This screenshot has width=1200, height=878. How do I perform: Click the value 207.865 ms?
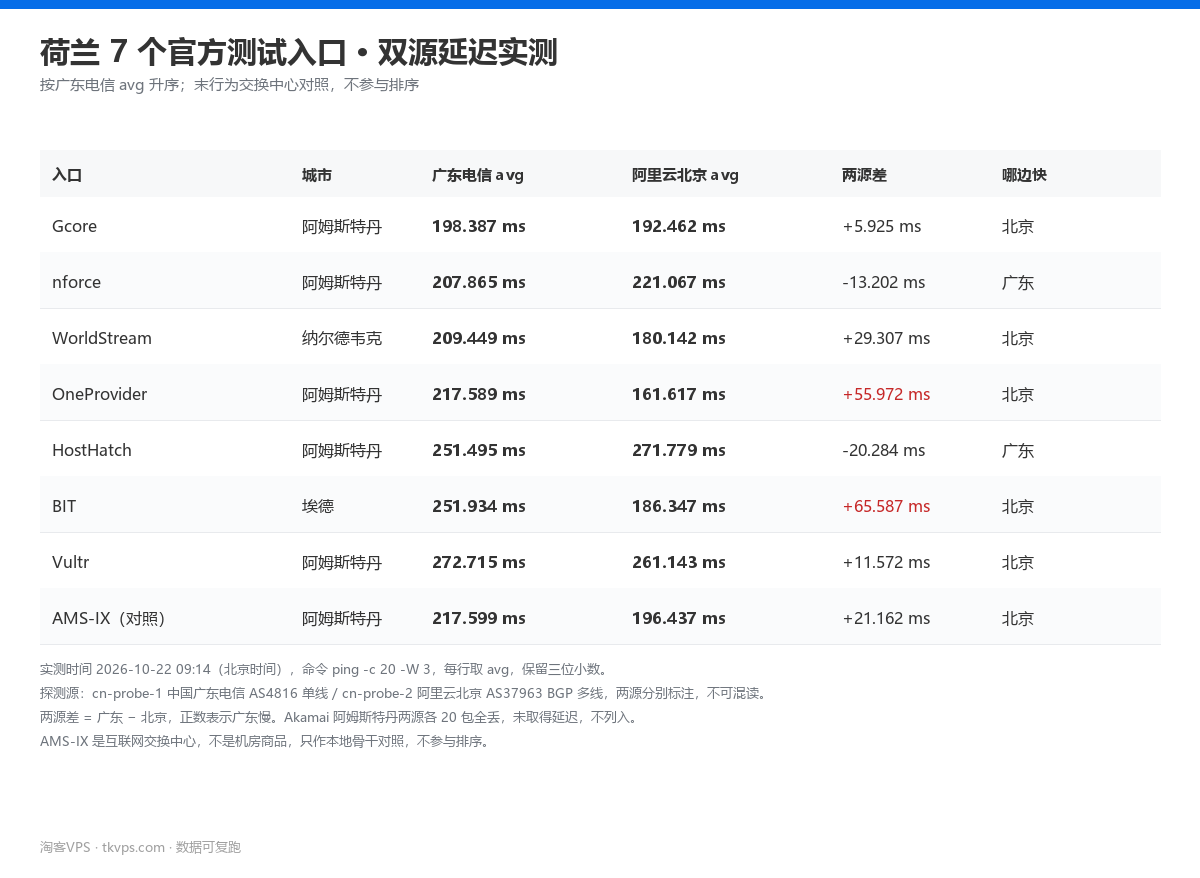tap(479, 282)
